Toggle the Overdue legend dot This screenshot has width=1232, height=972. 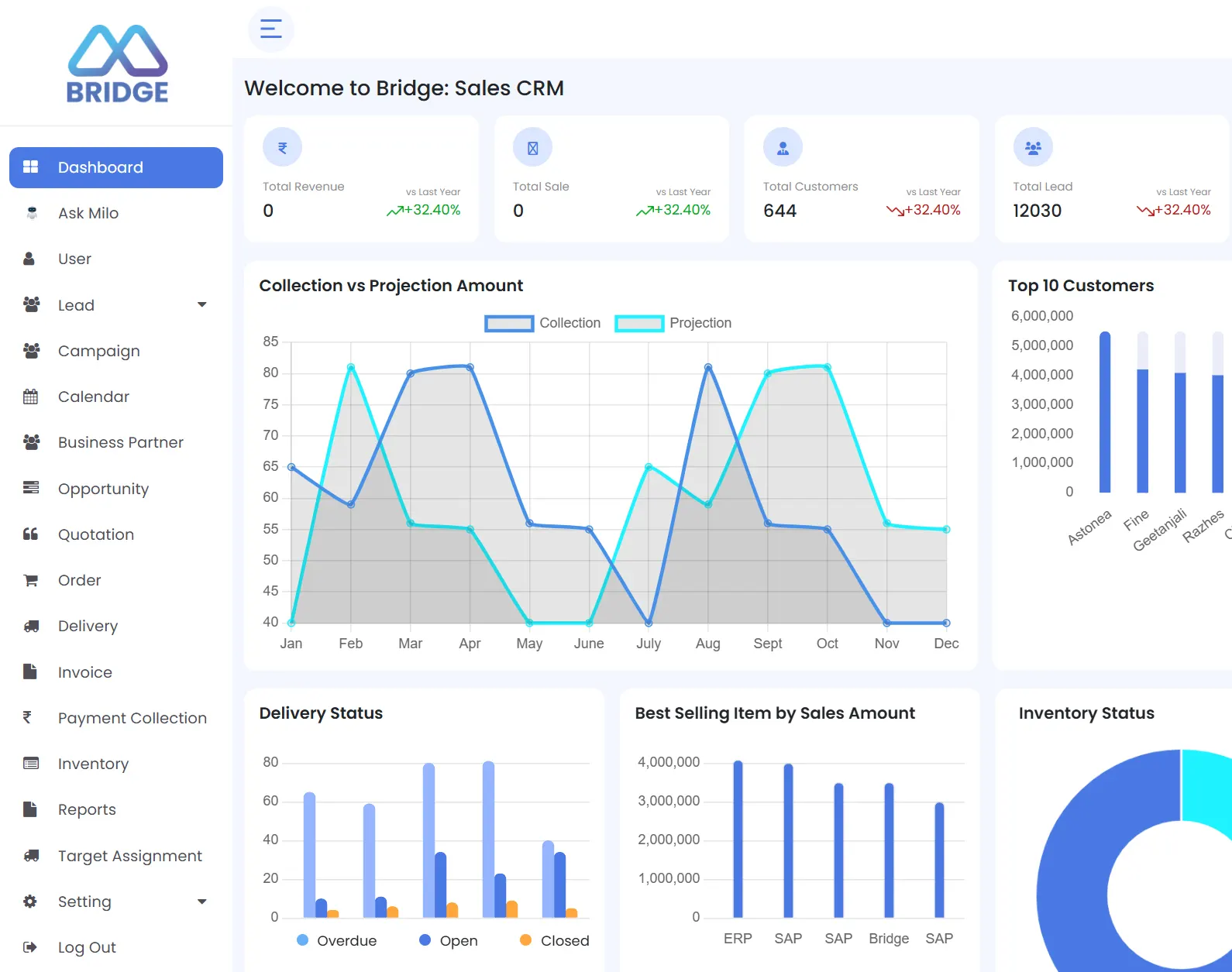point(303,939)
